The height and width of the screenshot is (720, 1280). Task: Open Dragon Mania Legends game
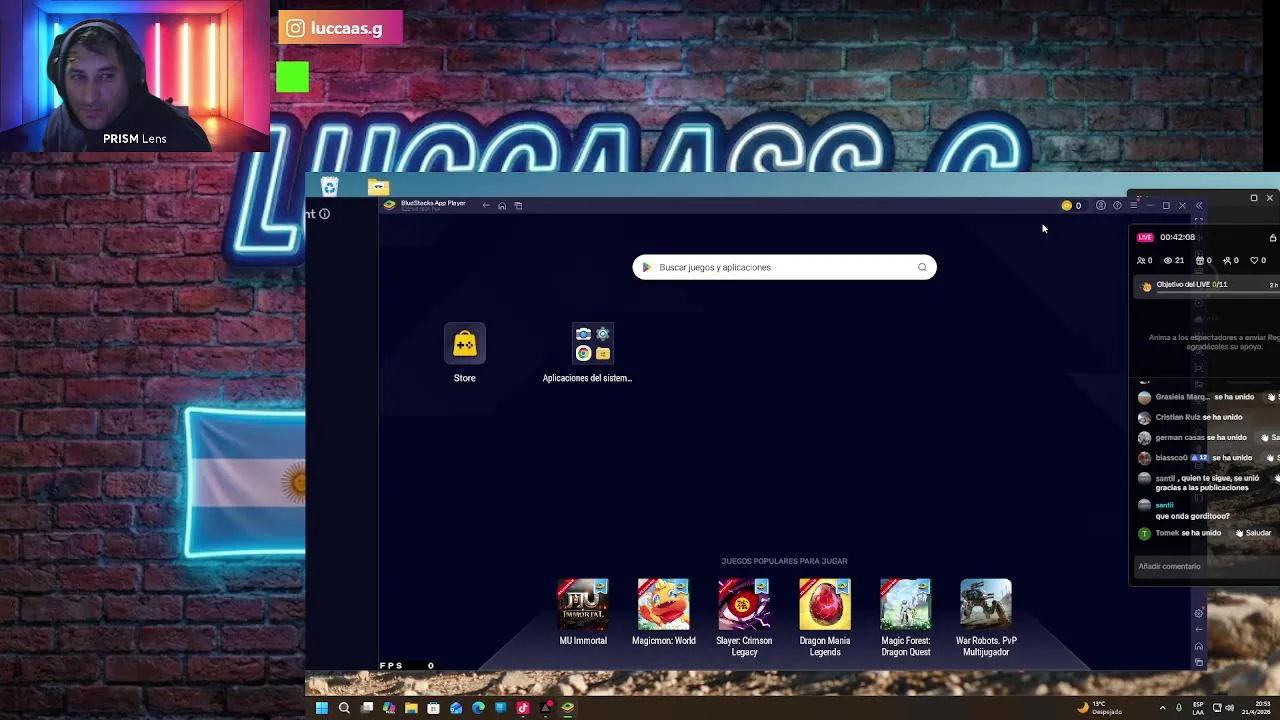point(825,604)
